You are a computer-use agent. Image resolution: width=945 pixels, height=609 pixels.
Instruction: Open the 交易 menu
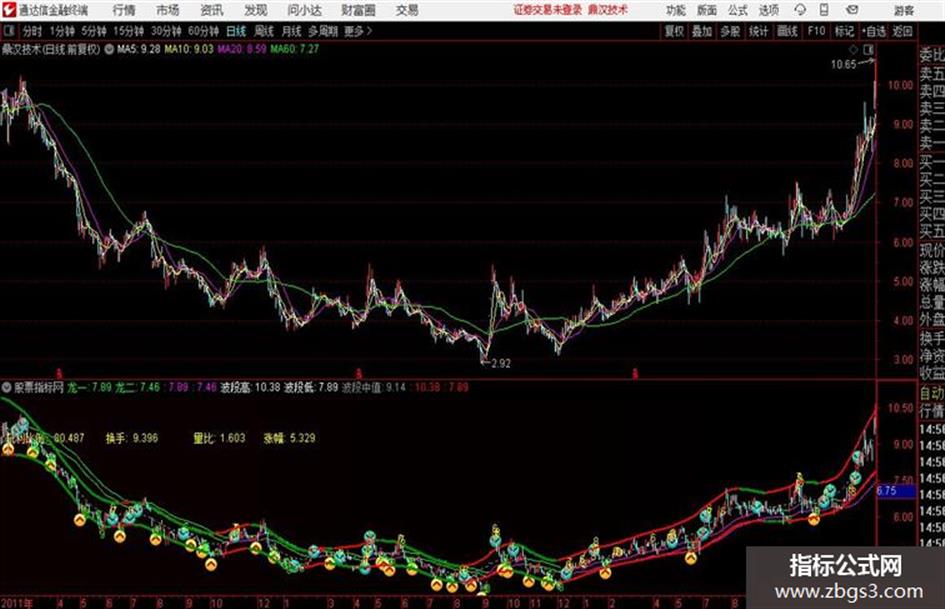(x=407, y=10)
